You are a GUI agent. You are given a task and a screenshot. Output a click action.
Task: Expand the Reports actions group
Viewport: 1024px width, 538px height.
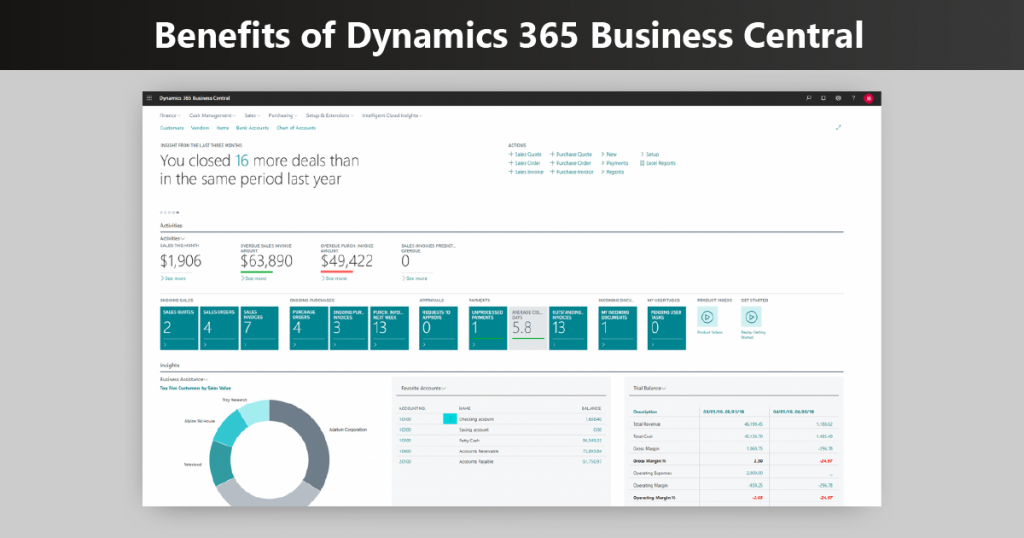click(x=613, y=172)
